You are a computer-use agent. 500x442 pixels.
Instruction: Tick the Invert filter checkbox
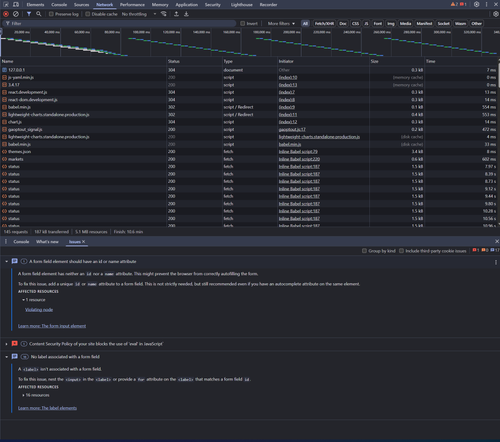click(x=243, y=23)
